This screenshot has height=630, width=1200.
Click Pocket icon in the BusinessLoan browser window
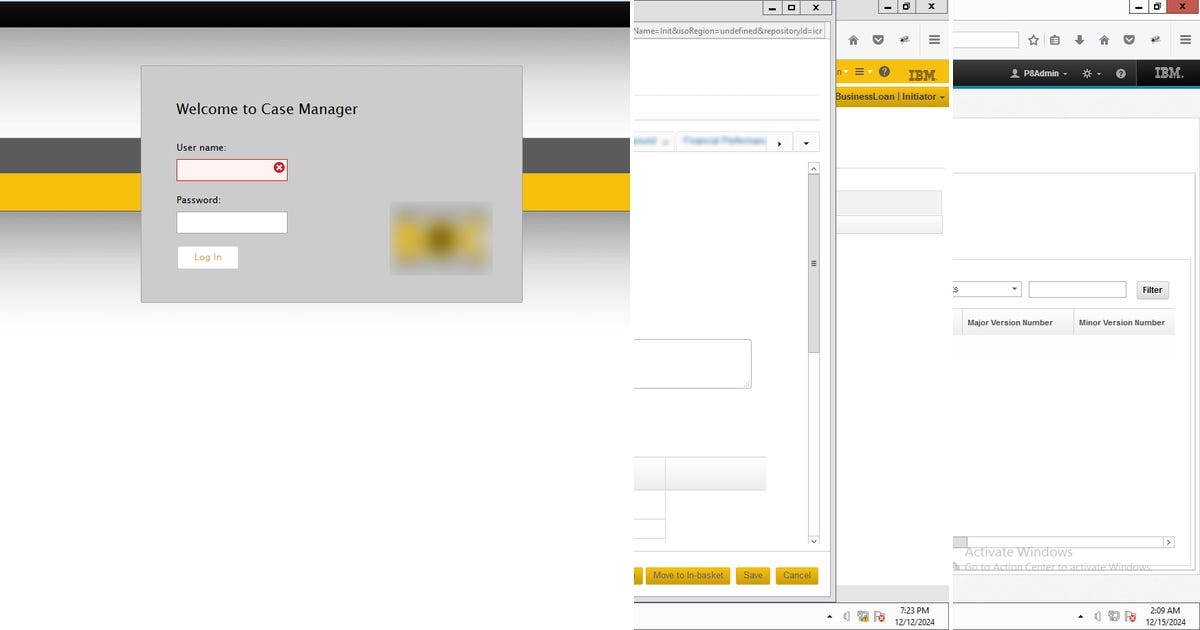click(x=878, y=40)
